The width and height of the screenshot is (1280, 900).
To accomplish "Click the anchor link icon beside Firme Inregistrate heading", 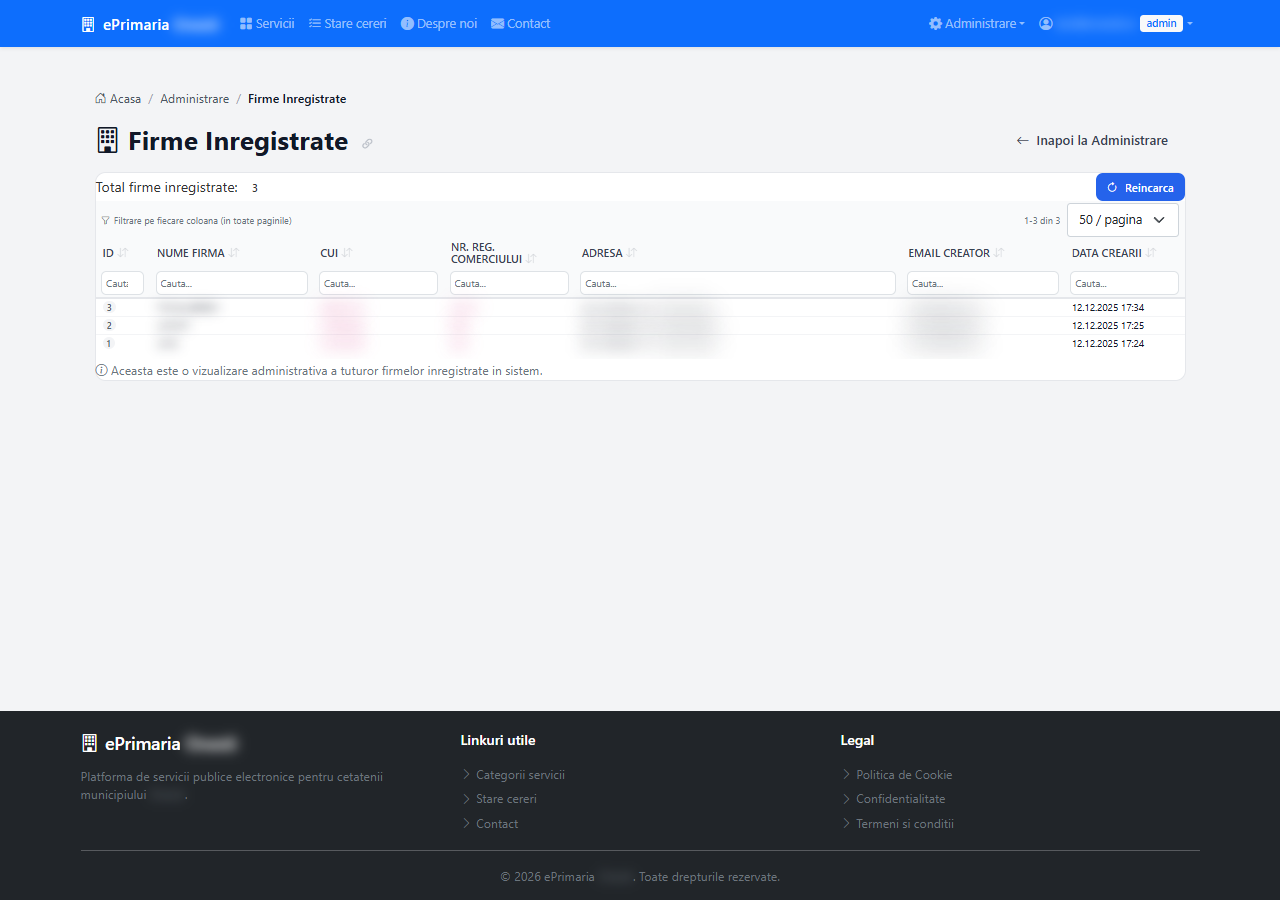I will pyautogui.click(x=367, y=144).
